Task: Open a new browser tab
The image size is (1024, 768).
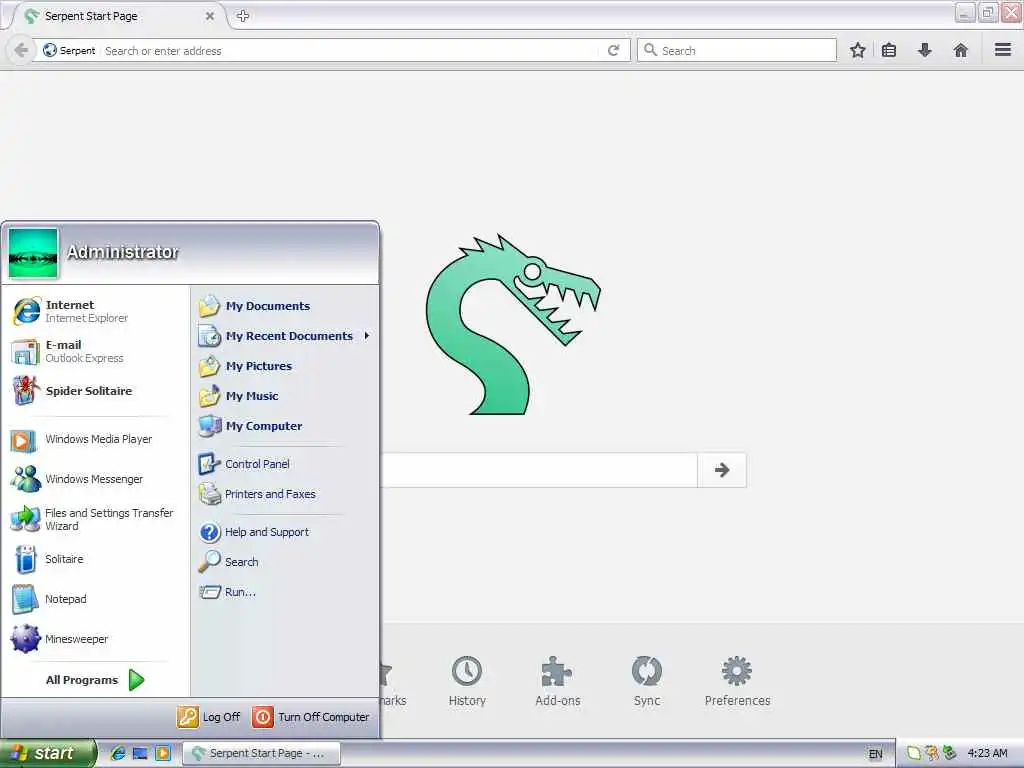Action: click(243, 16)
